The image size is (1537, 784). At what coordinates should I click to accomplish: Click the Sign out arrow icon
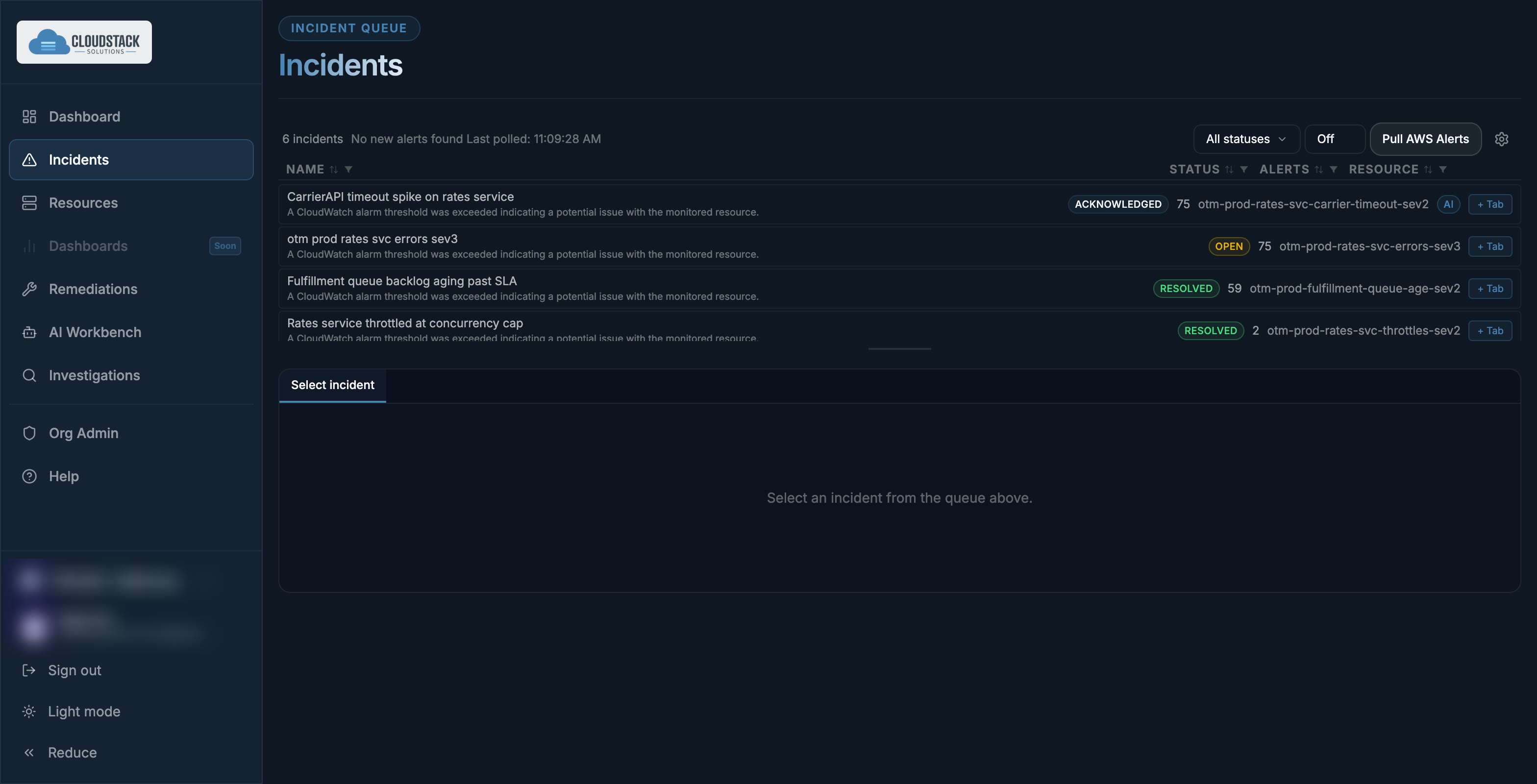tap(28, 670)
